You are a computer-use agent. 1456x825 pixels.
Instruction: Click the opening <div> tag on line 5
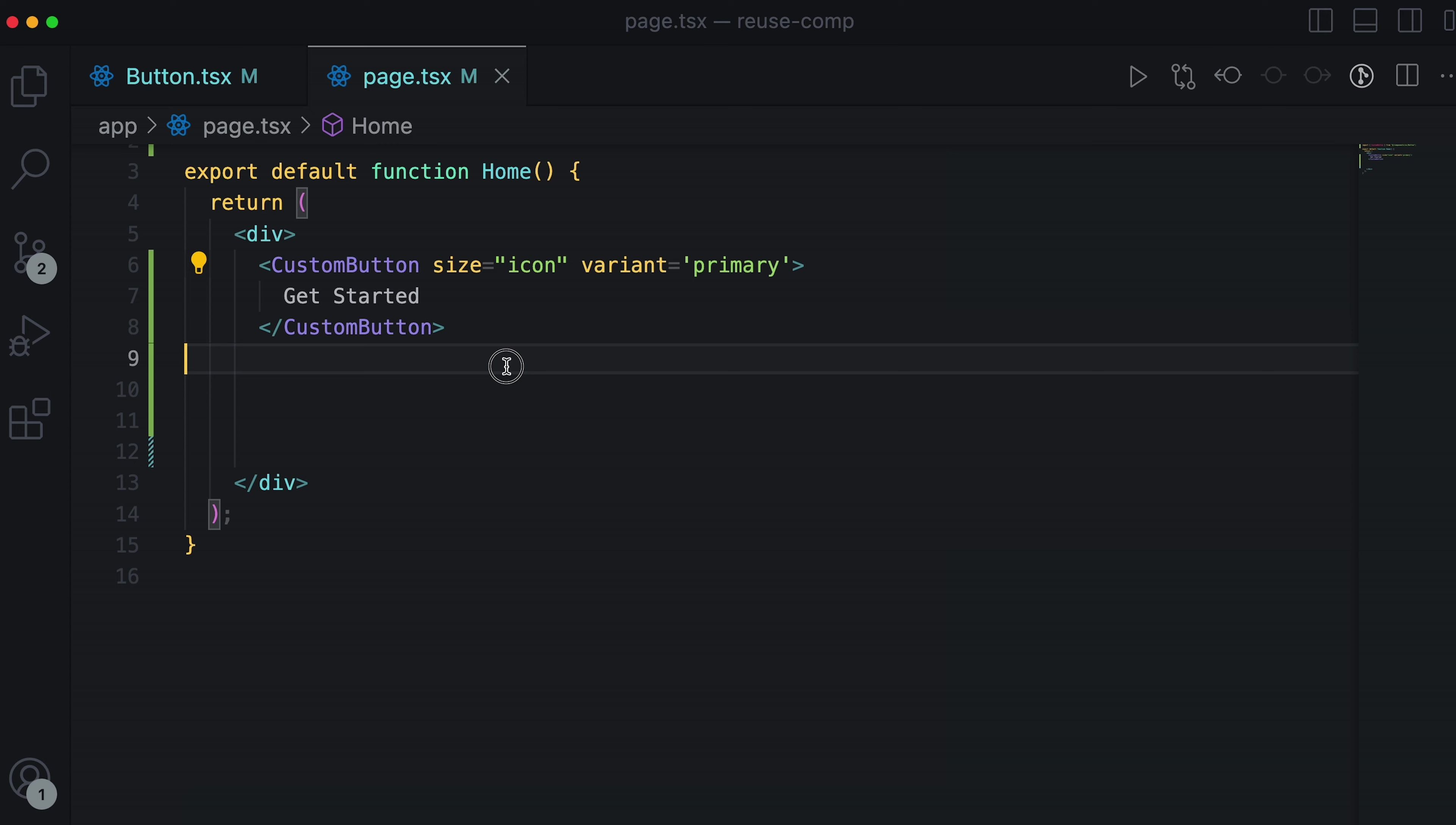265,234
